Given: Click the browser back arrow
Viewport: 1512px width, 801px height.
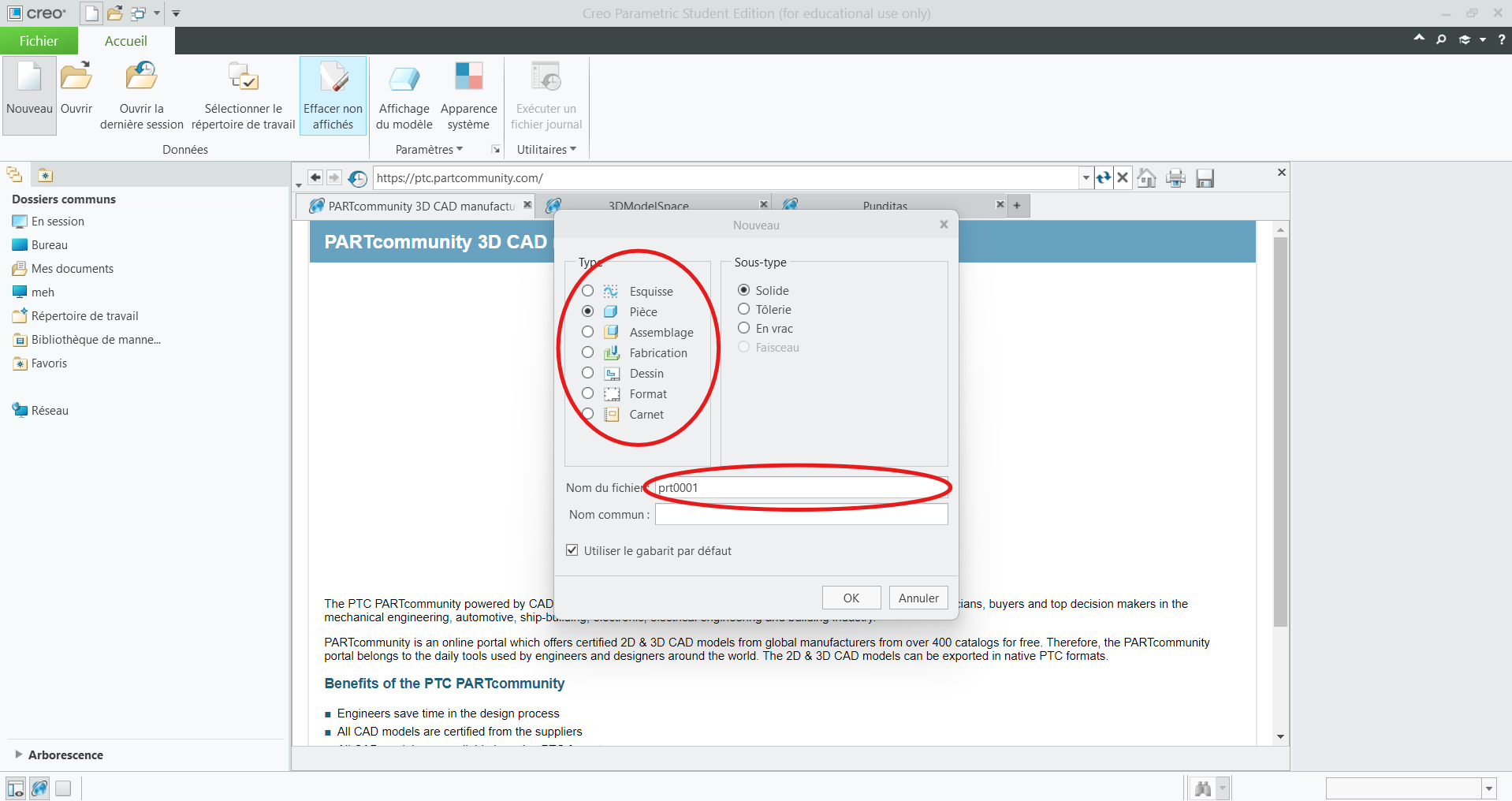Looking at the screenshot, I should pos(315,178).
